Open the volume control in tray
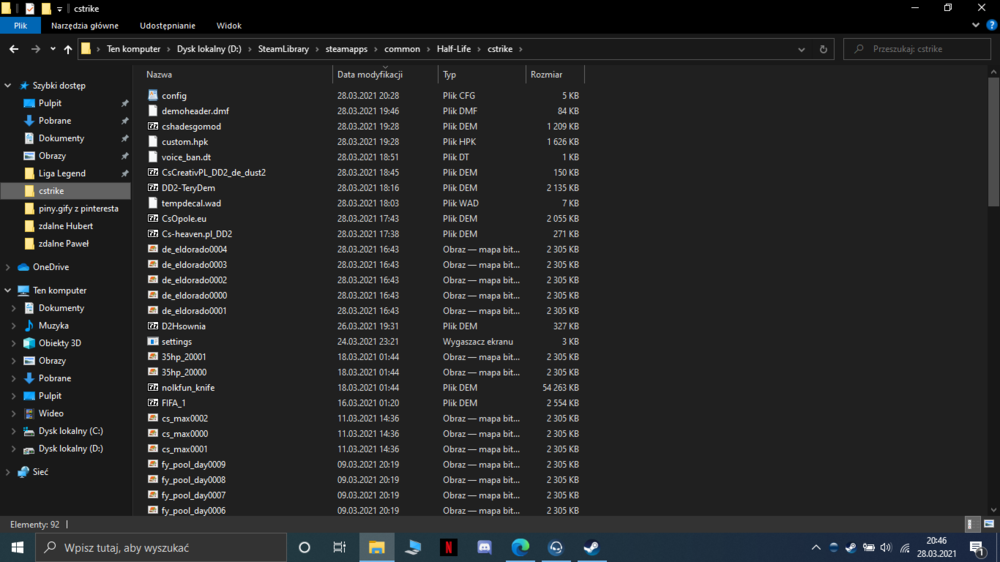1000x562 pixels. tap(886, 547)
